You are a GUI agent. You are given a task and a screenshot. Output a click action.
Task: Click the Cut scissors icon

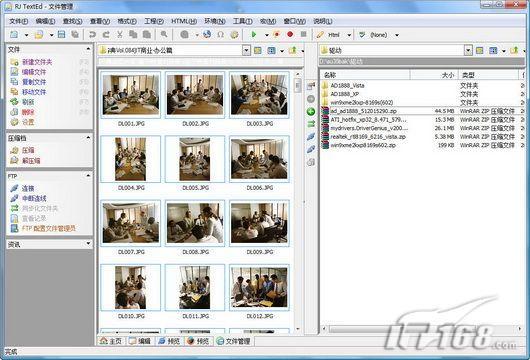[x=120, y=34]
